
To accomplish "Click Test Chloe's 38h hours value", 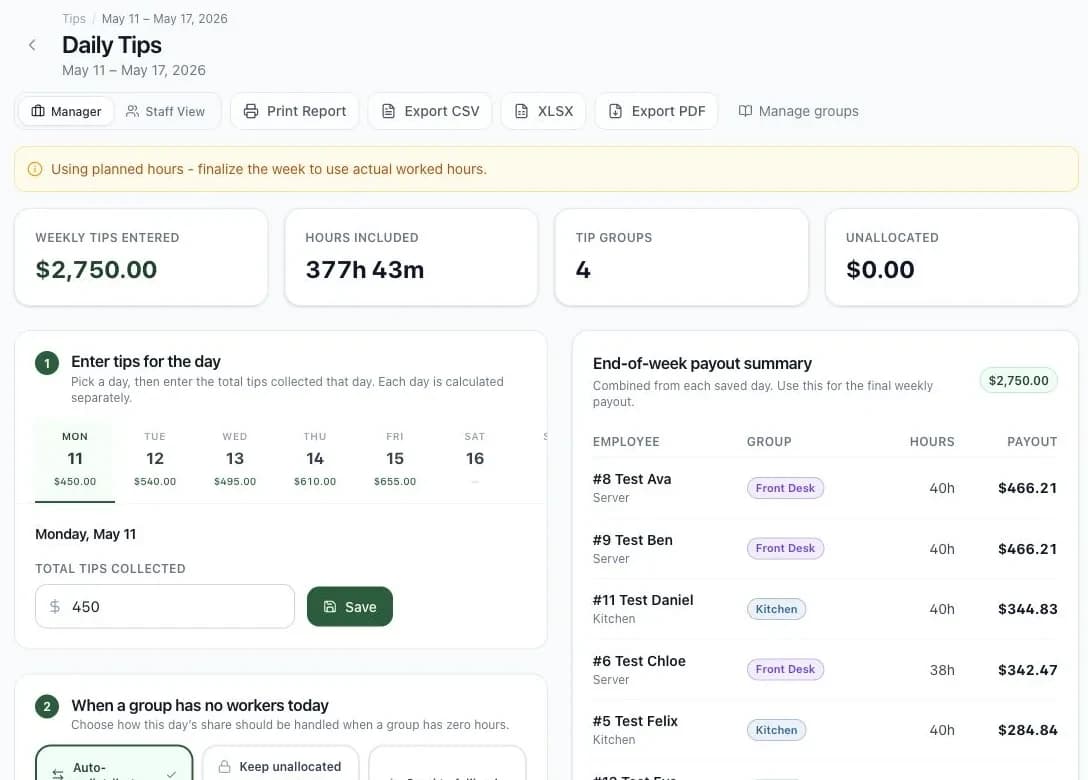I will [x=942, y=670].
